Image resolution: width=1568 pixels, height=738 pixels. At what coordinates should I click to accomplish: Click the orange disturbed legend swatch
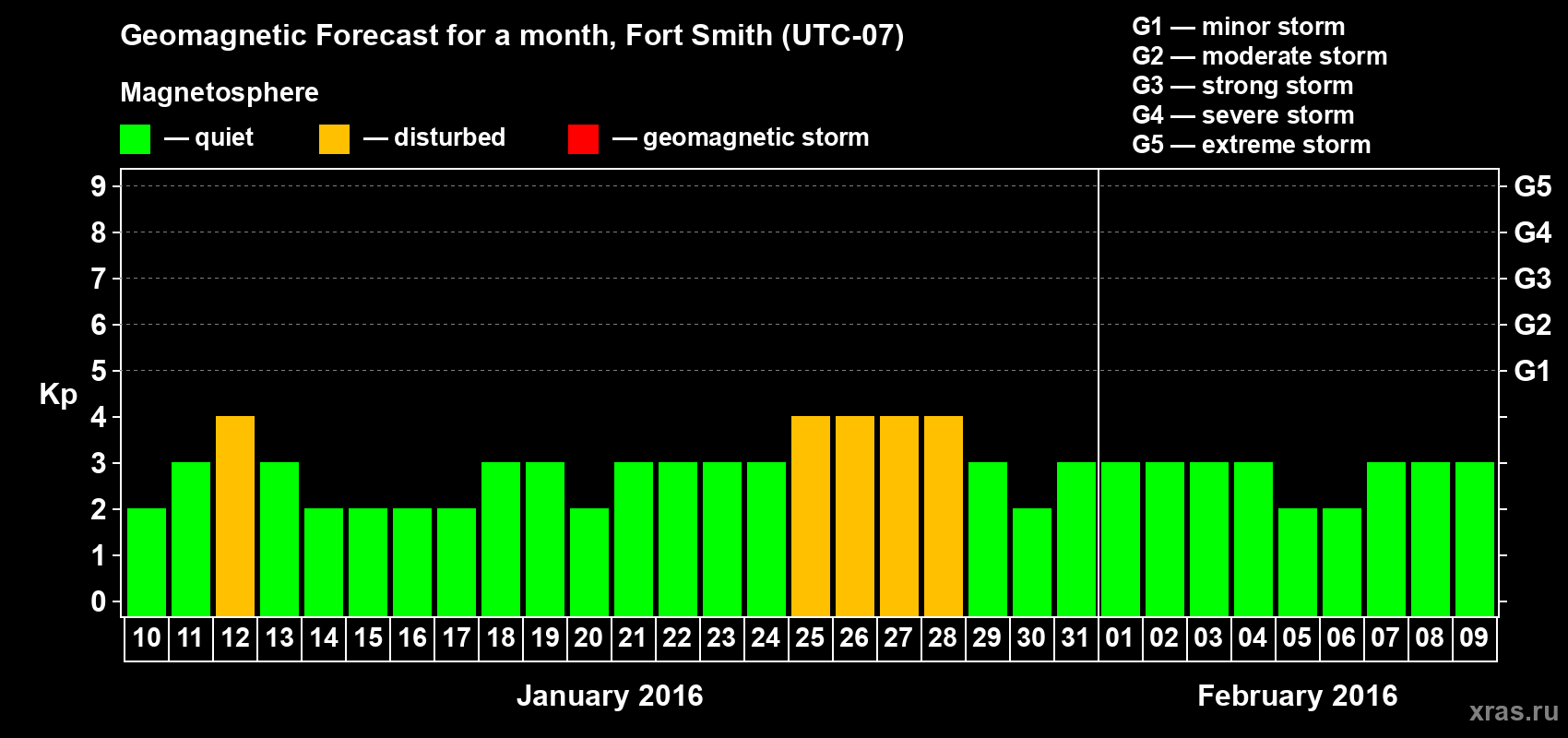pyautogui.click(x=335, y=139)
